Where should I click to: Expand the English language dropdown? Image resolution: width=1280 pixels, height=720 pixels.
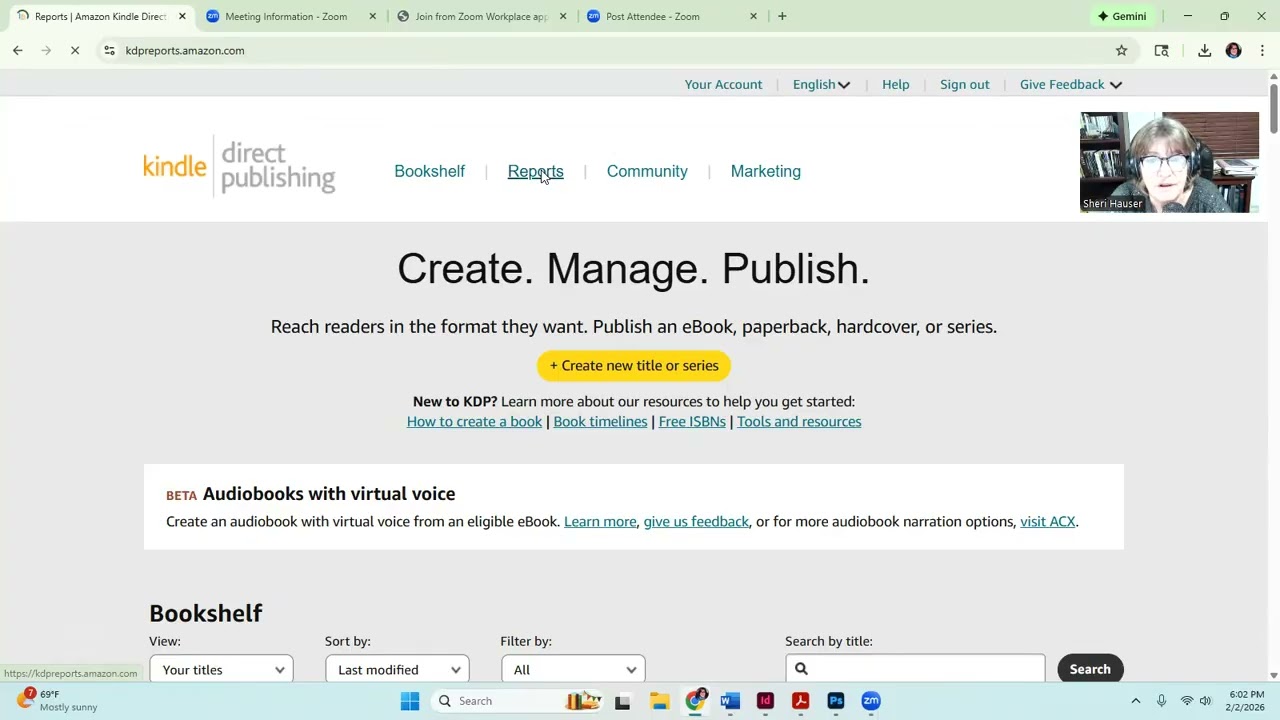point(821,84)
